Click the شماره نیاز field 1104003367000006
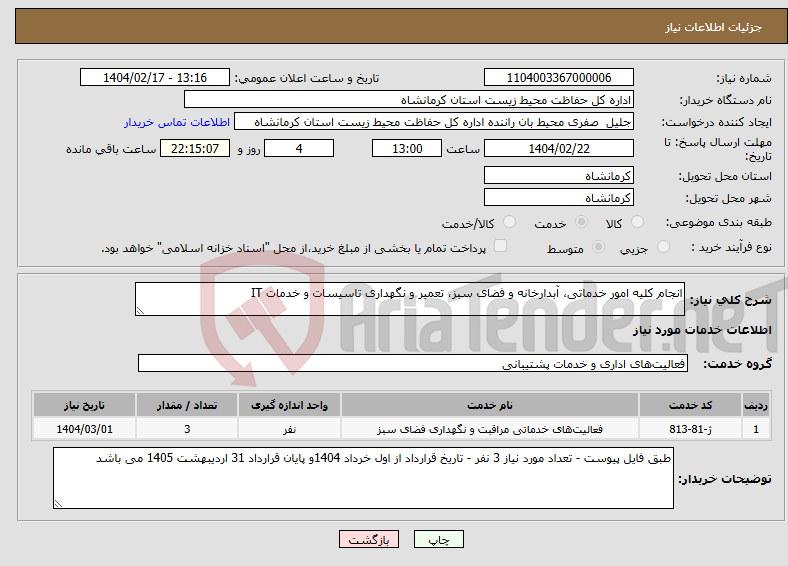This screenshot has height=566, width=788. pos(558,77)
